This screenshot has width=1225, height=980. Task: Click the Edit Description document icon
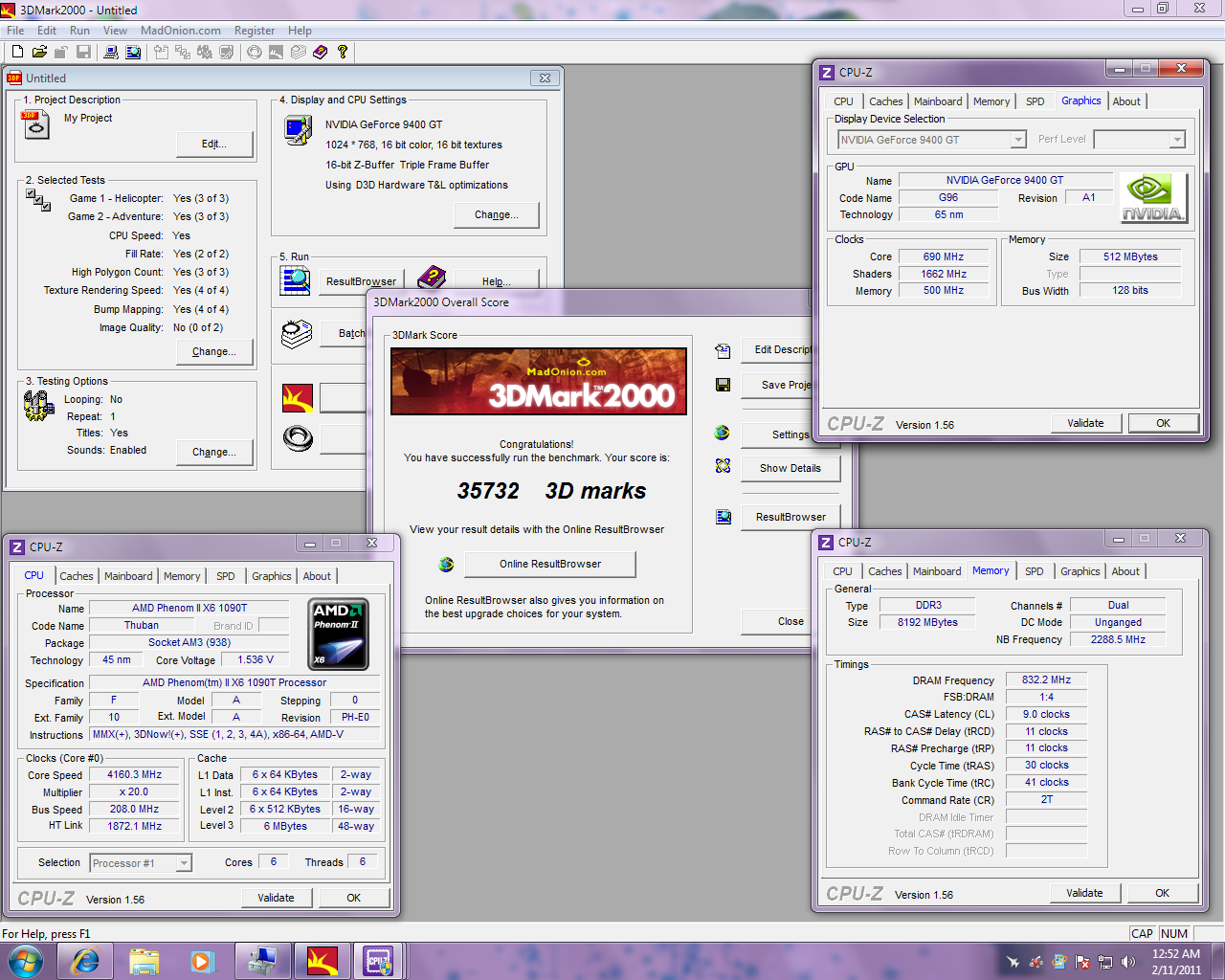(723, 350)
